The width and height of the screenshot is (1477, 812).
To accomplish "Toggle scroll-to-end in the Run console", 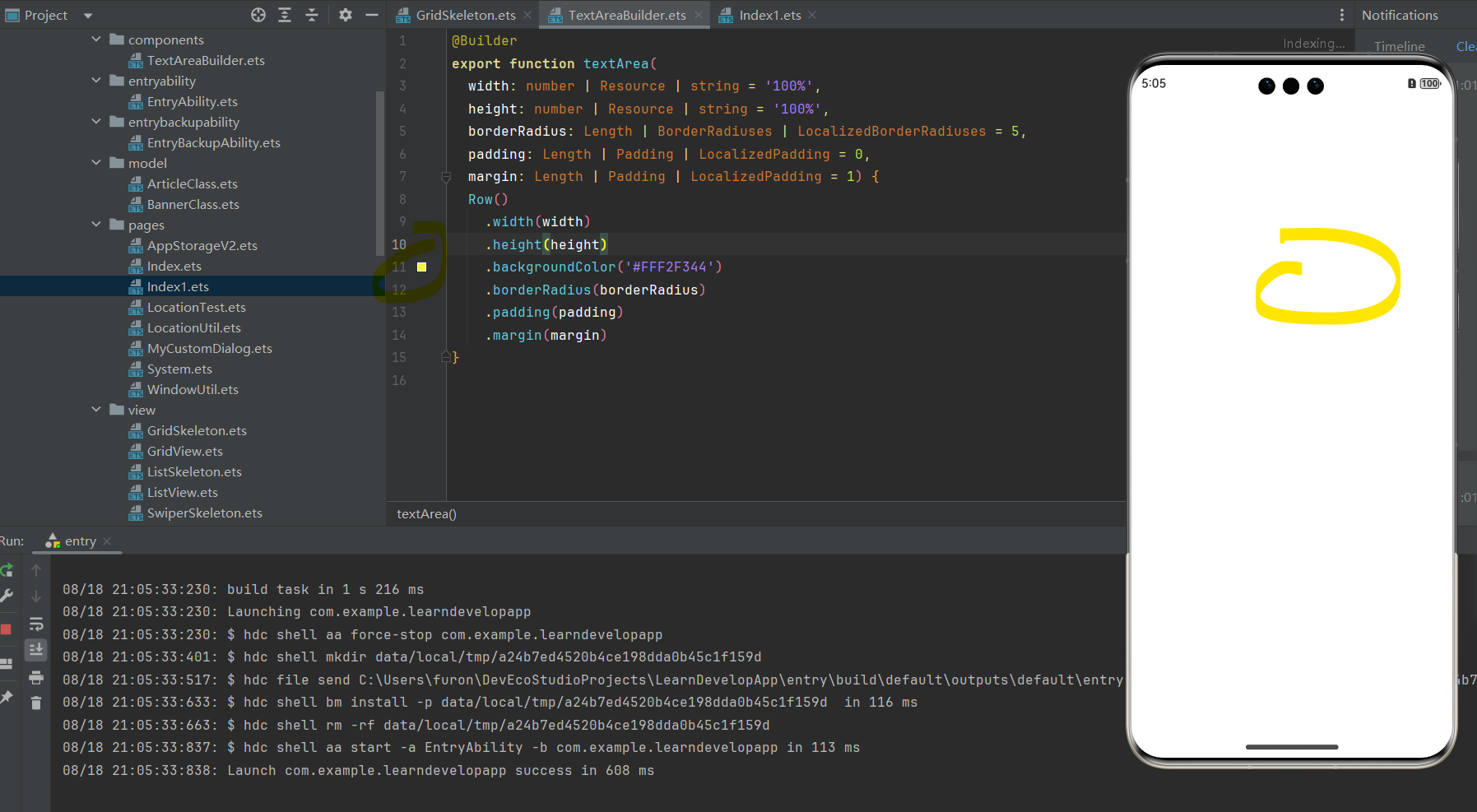I will point(36,650).
